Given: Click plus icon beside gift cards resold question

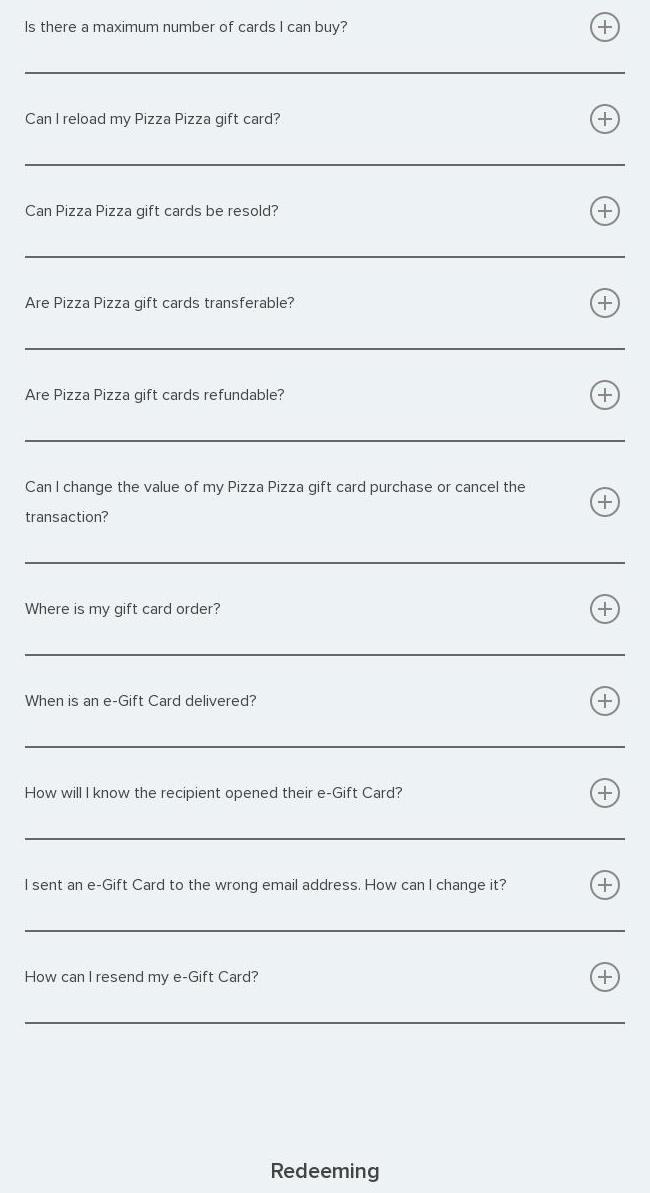Looking at the screenshot, I should [605, 211].
